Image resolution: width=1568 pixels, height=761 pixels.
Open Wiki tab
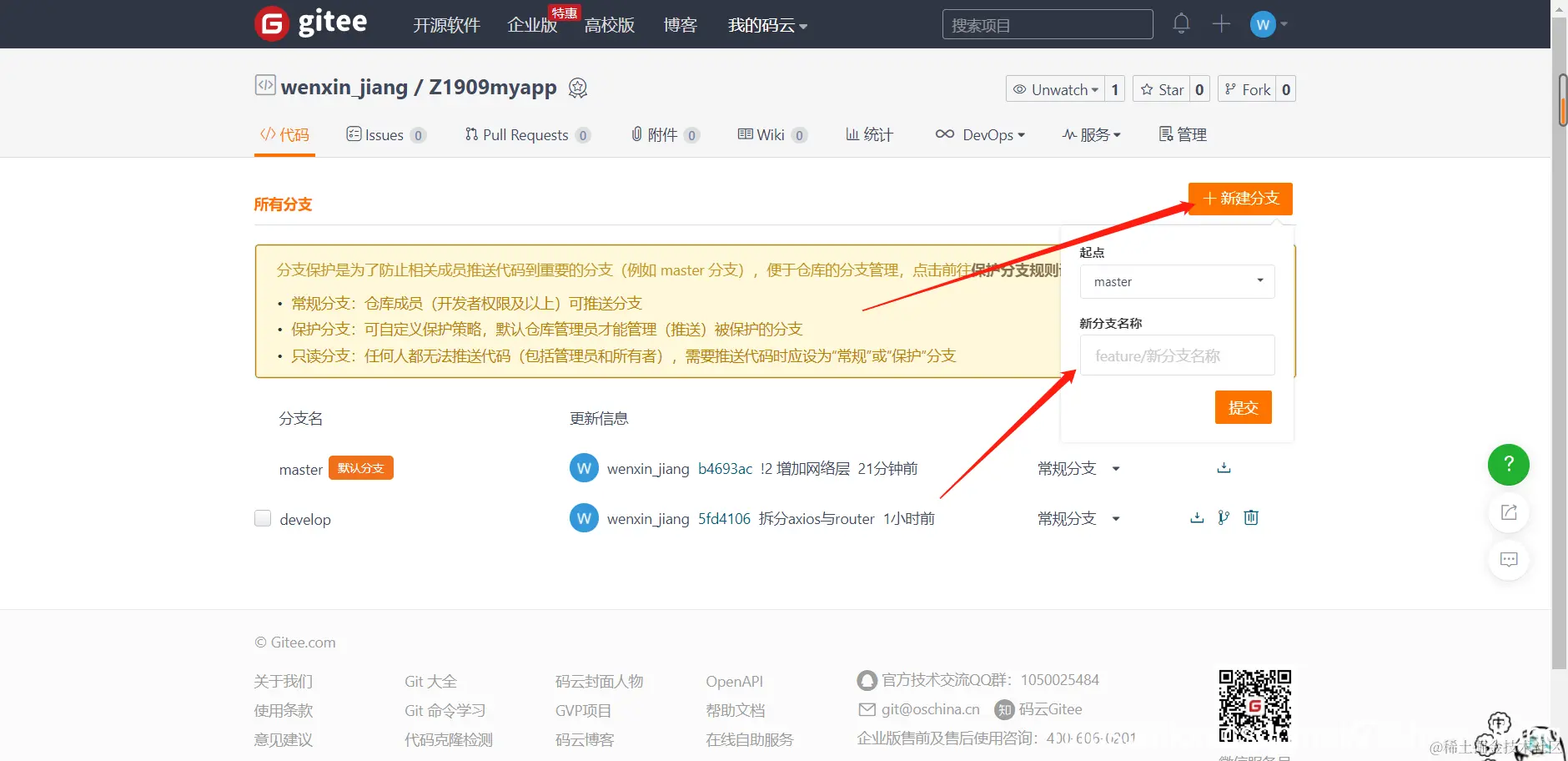772,134
